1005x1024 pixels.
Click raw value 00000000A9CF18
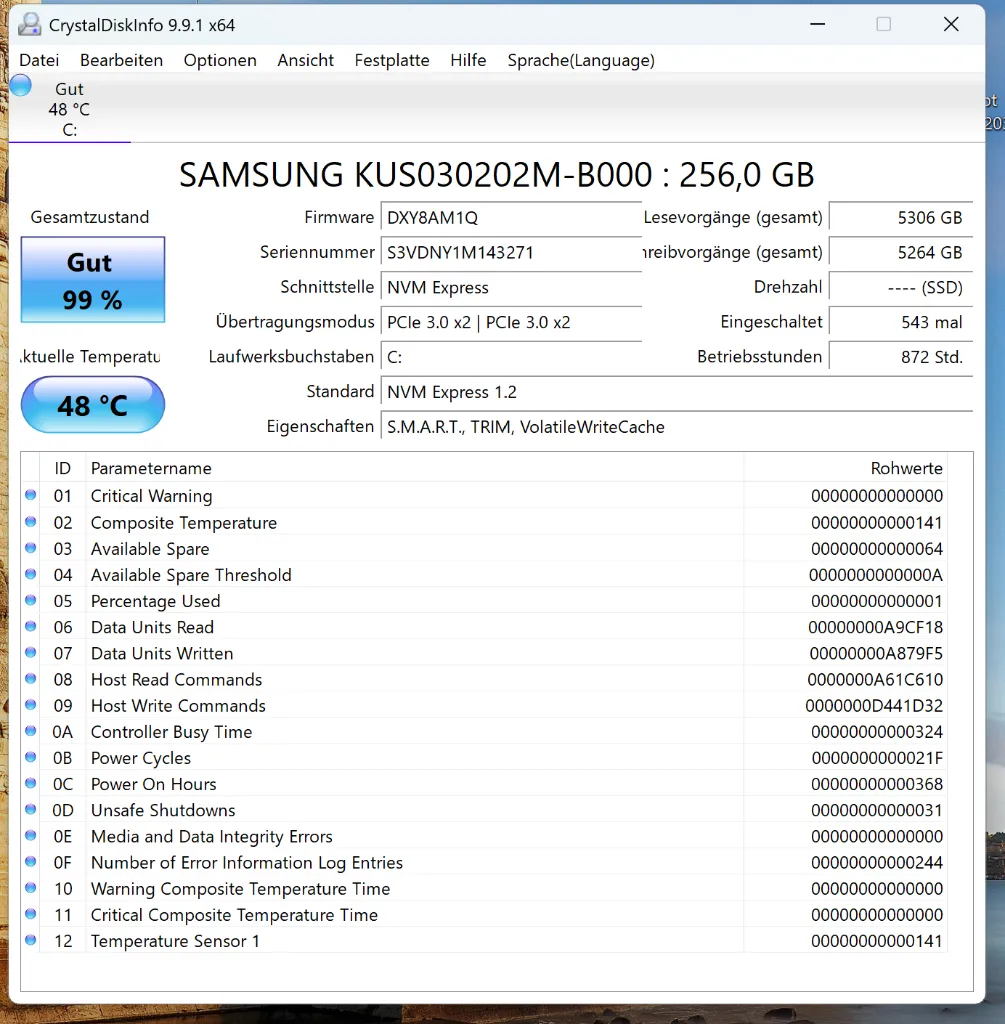click(875, 628)
